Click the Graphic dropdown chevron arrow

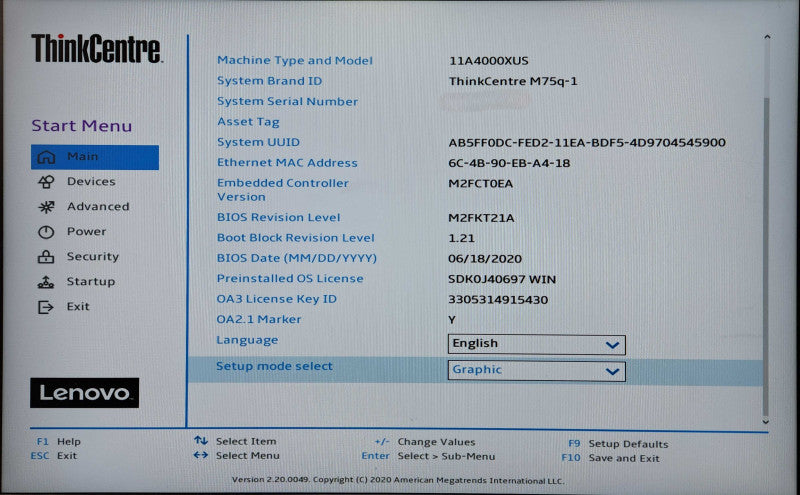pyautogui.click(x=612, y=371)
